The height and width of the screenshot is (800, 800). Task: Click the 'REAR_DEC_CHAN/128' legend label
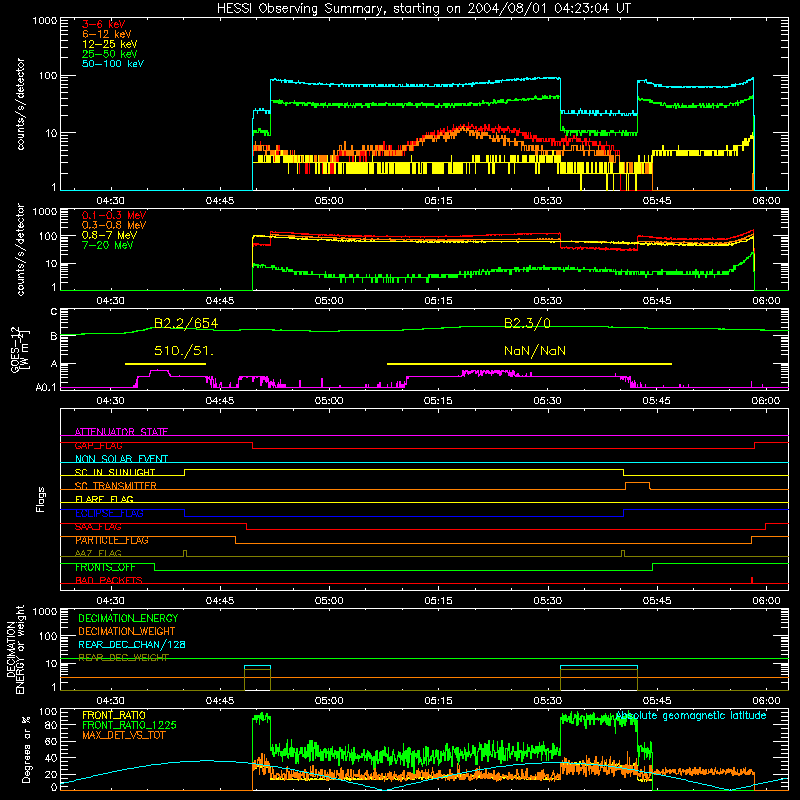[x=132, y=644]
